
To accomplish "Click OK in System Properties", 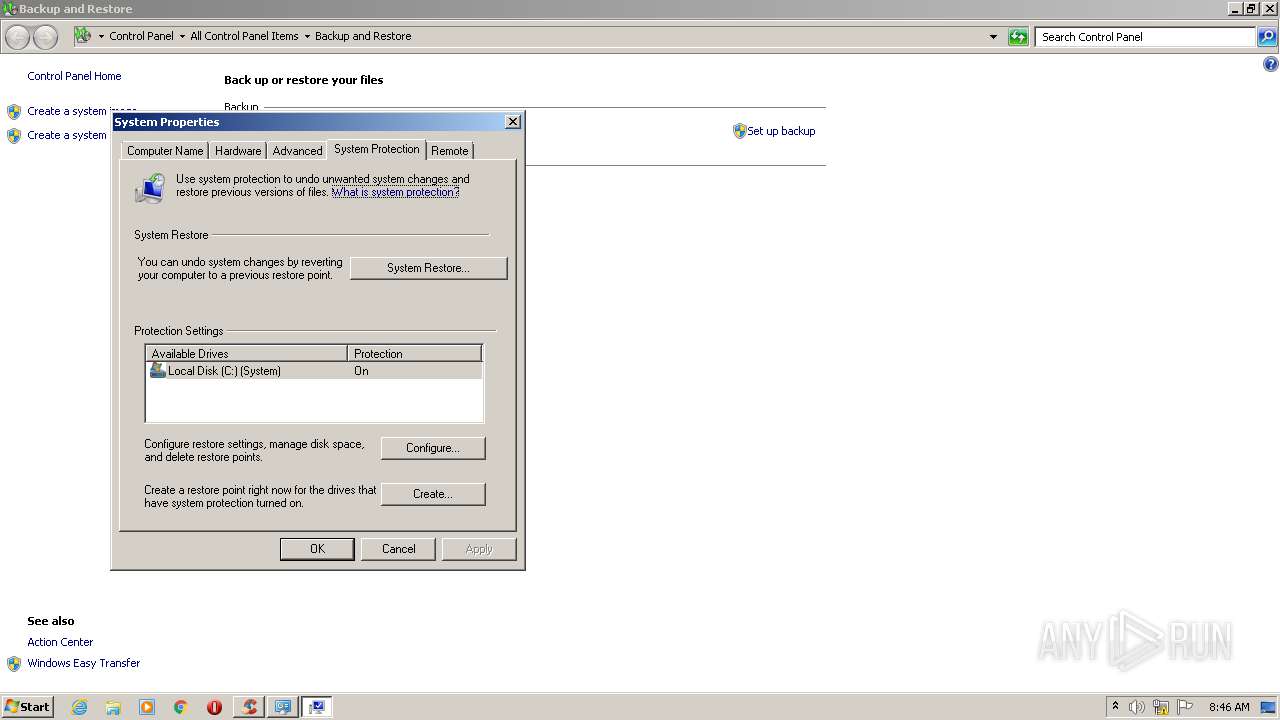I will (317, 549).
